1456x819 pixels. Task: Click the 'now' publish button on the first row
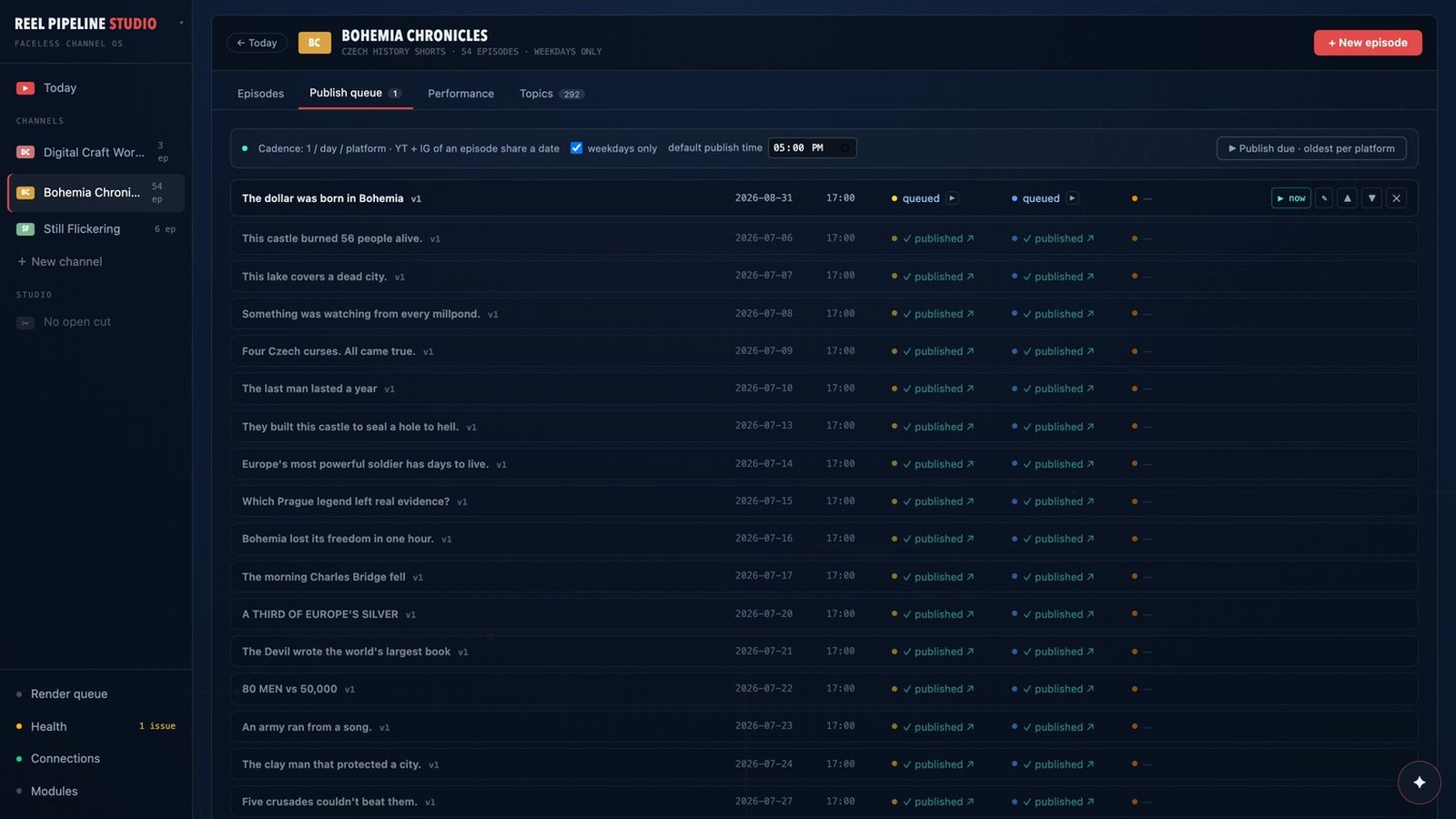point(1290,198)
